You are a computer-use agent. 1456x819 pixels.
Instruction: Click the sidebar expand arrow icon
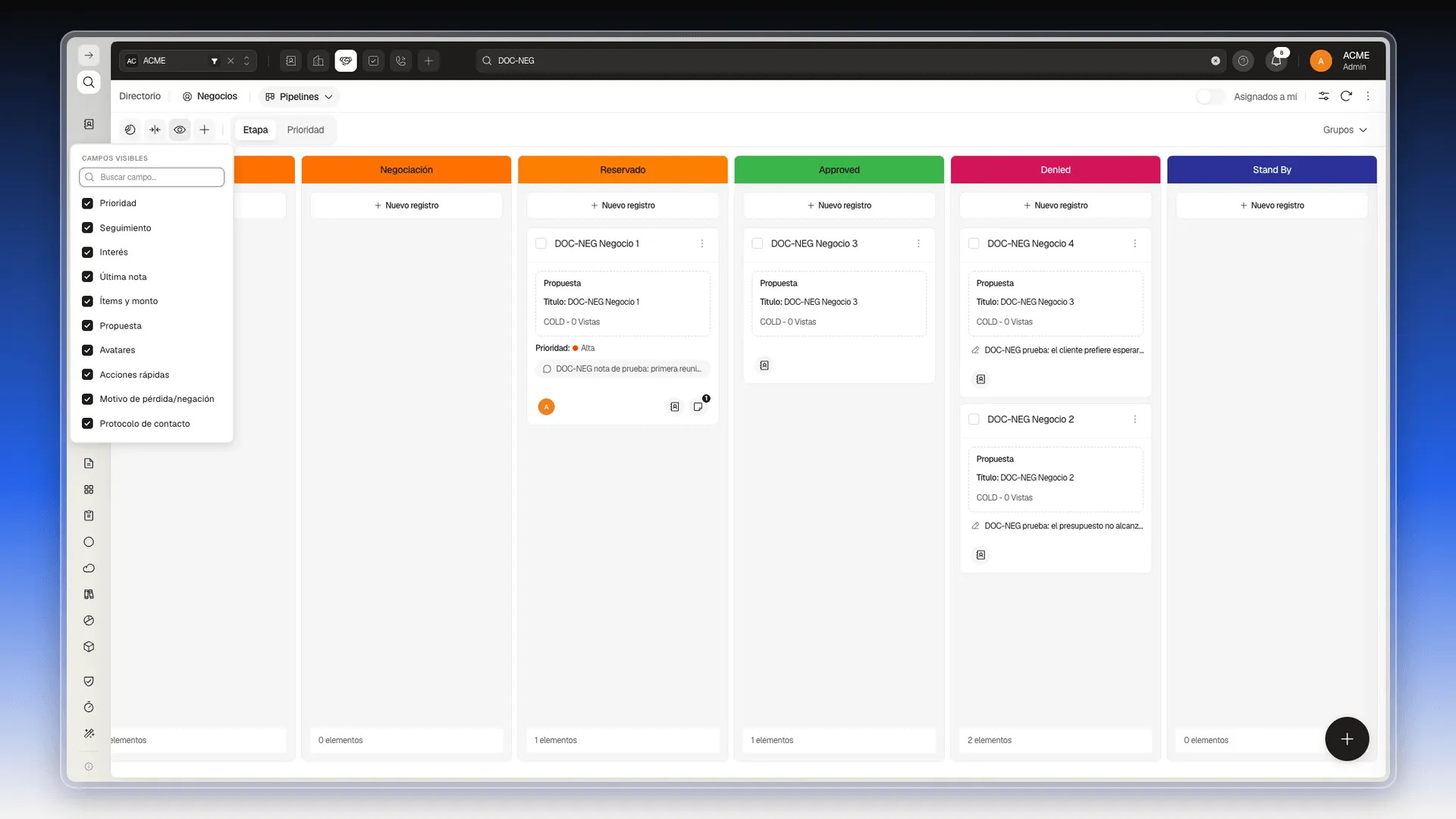89,55
